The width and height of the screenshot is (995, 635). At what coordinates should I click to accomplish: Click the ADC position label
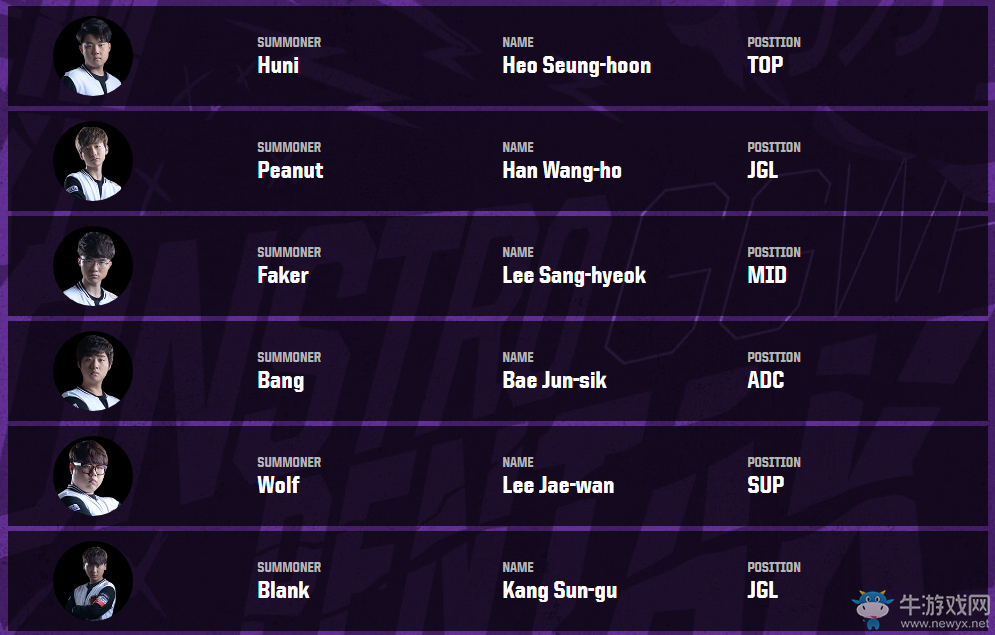tap(765, 381)
